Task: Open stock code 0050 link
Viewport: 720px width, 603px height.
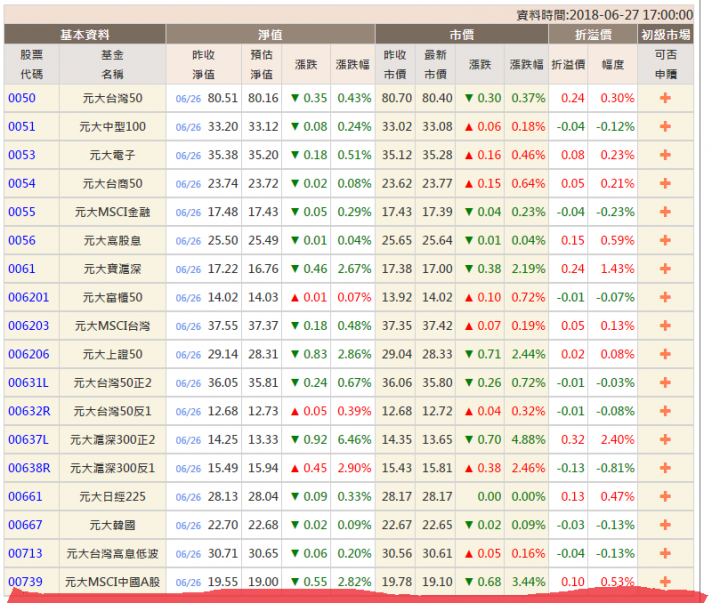Action: coord(22,98)
